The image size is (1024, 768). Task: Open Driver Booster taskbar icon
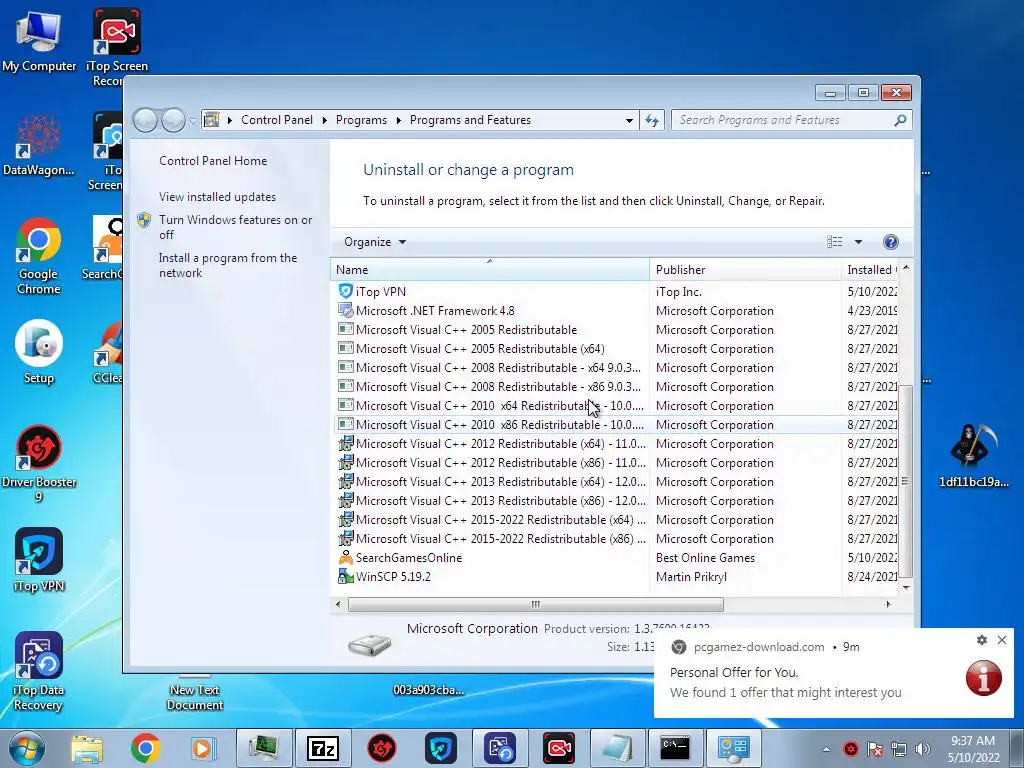(x=381, y=748)
